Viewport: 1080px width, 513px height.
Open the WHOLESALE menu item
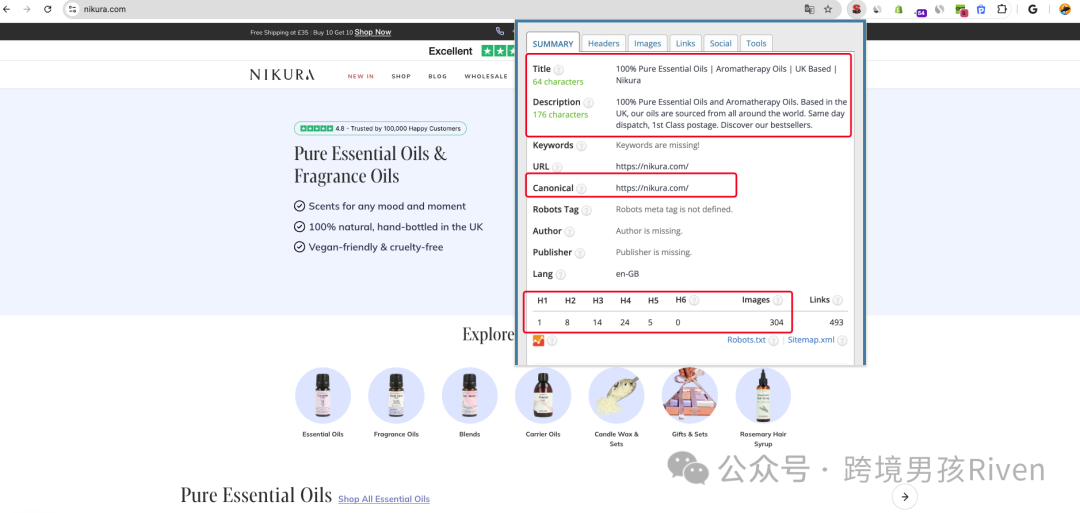486,76
